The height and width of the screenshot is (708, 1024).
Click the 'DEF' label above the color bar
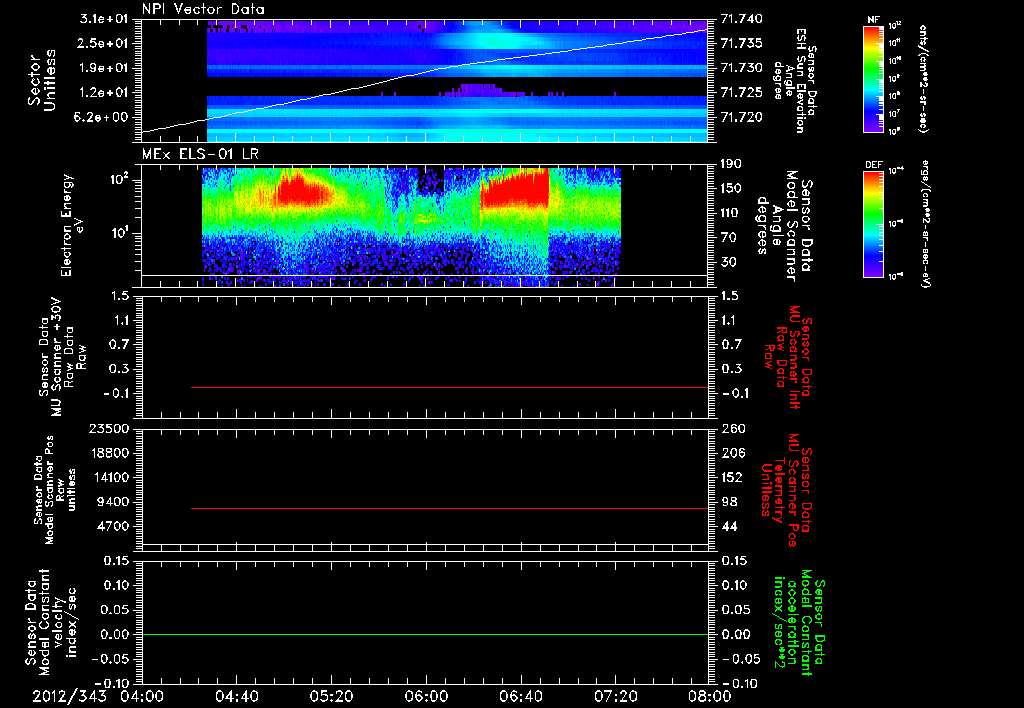point(874,165)
